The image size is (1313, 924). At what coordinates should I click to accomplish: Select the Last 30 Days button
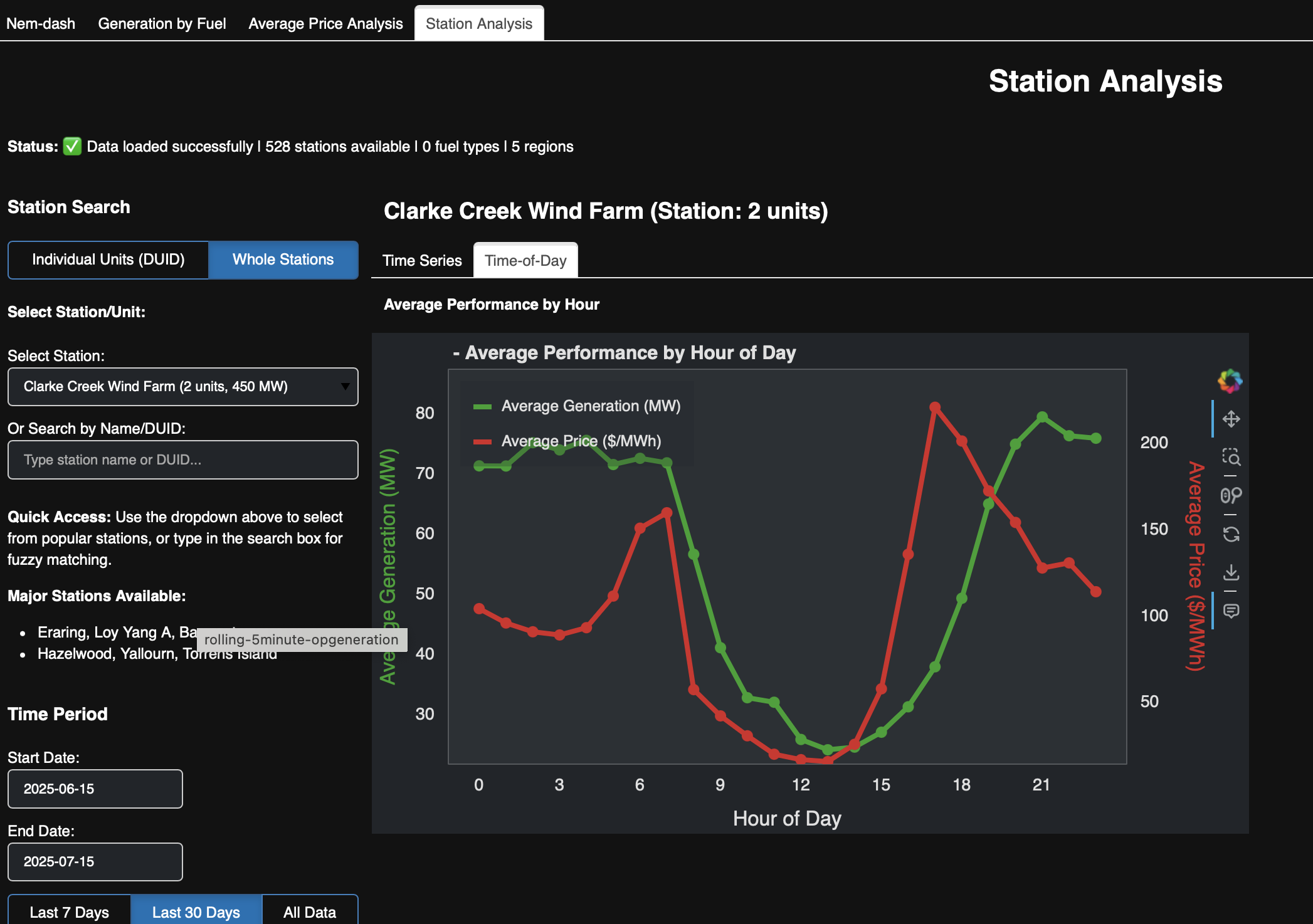tap(196, 911)
